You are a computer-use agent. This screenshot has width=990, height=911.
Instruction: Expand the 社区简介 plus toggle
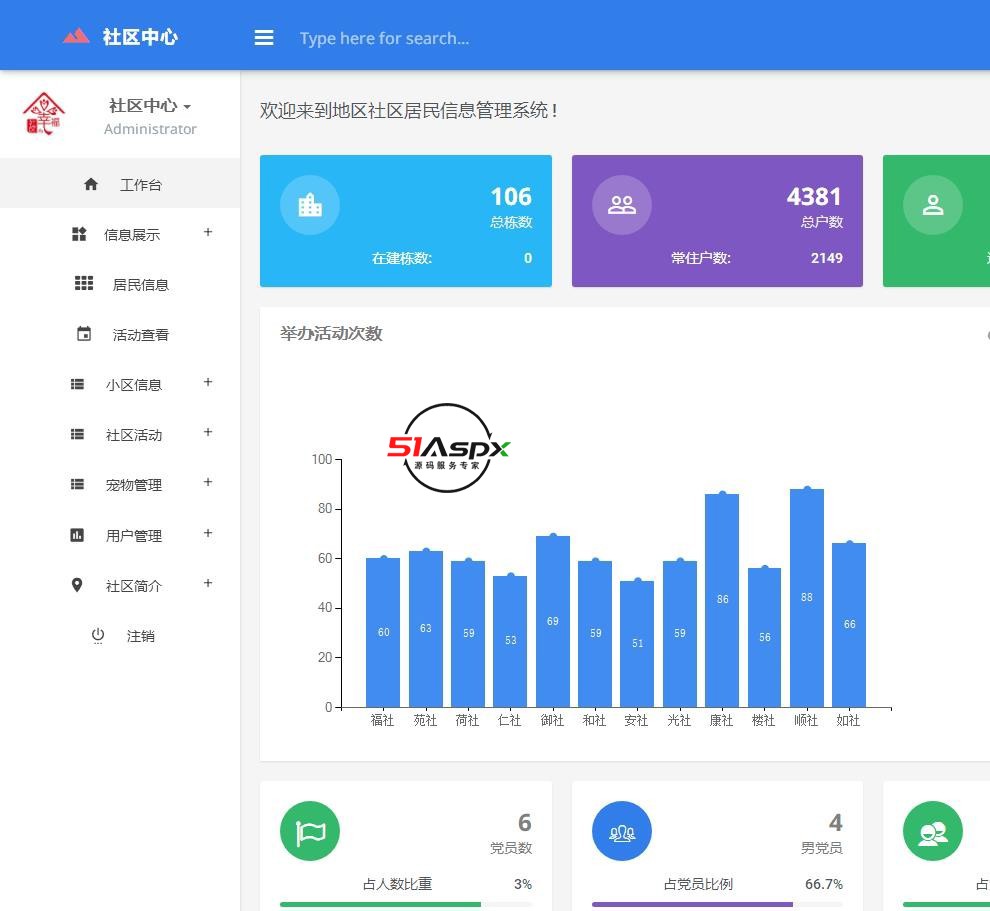(208, 583)
